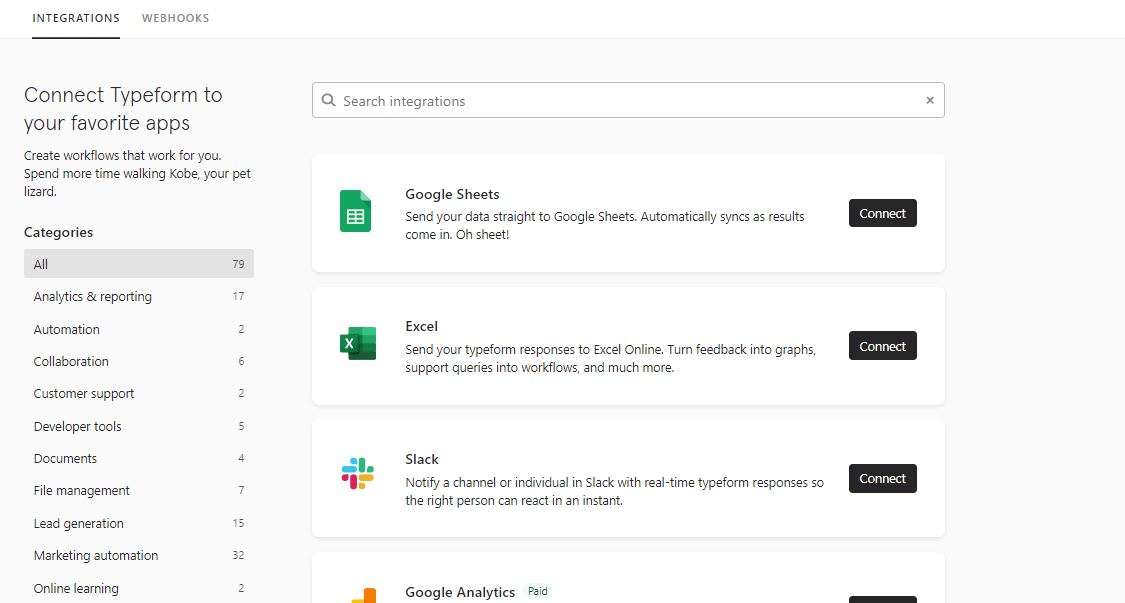Click the Slack integration title
Image resolution: width=1125 pixels, height=603 pixels.
click(x=422, y=459)
